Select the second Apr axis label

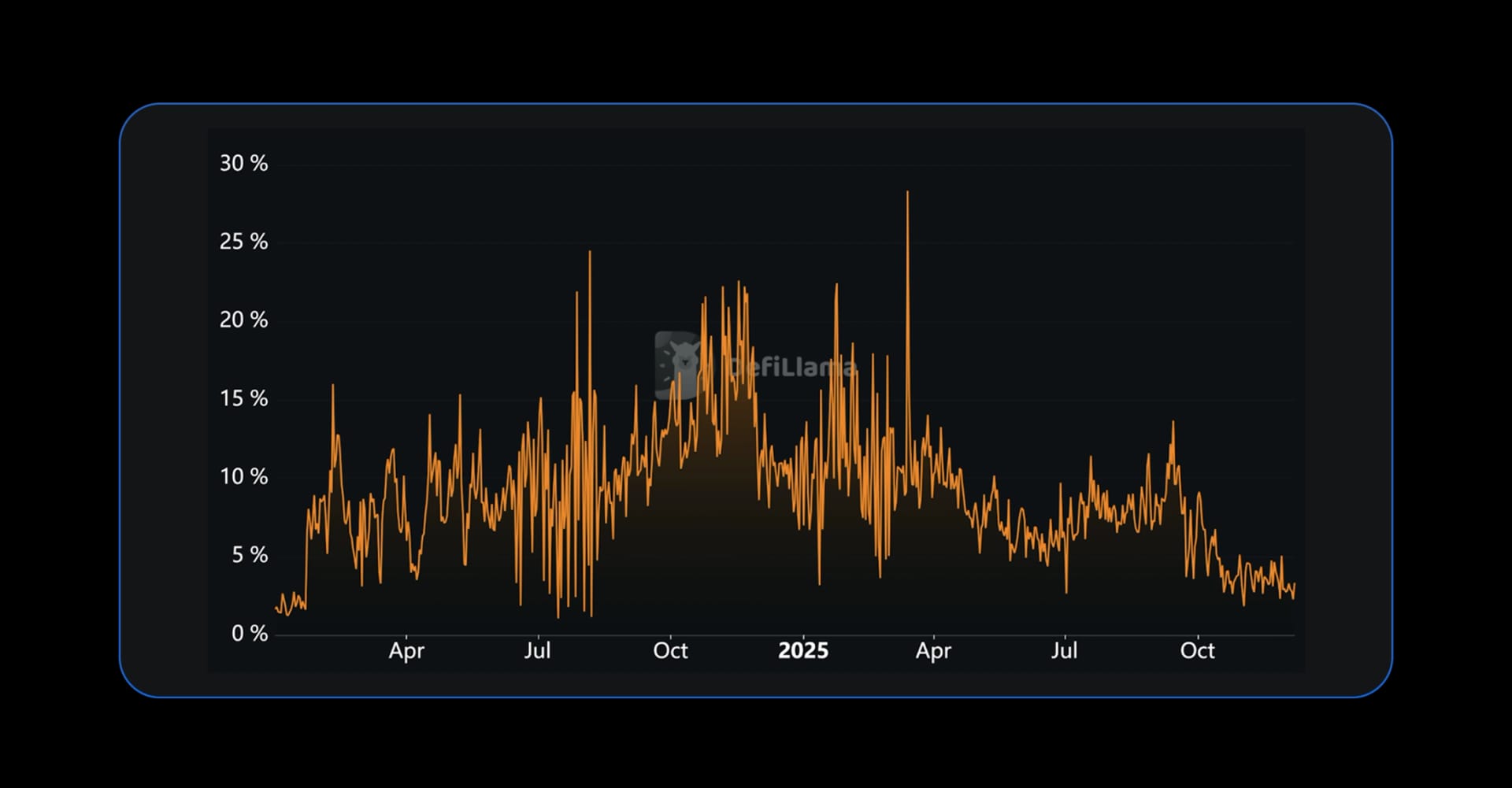[934, 651]
